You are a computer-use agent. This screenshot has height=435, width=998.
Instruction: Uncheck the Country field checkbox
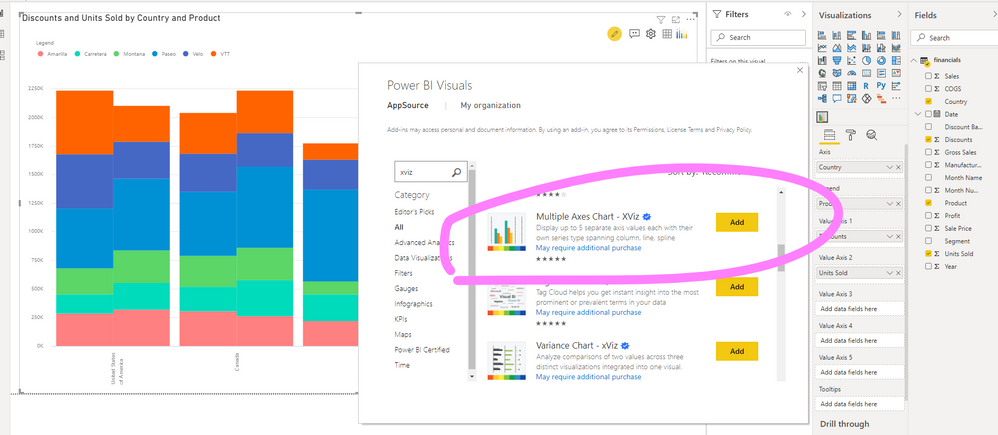point(928,101)
